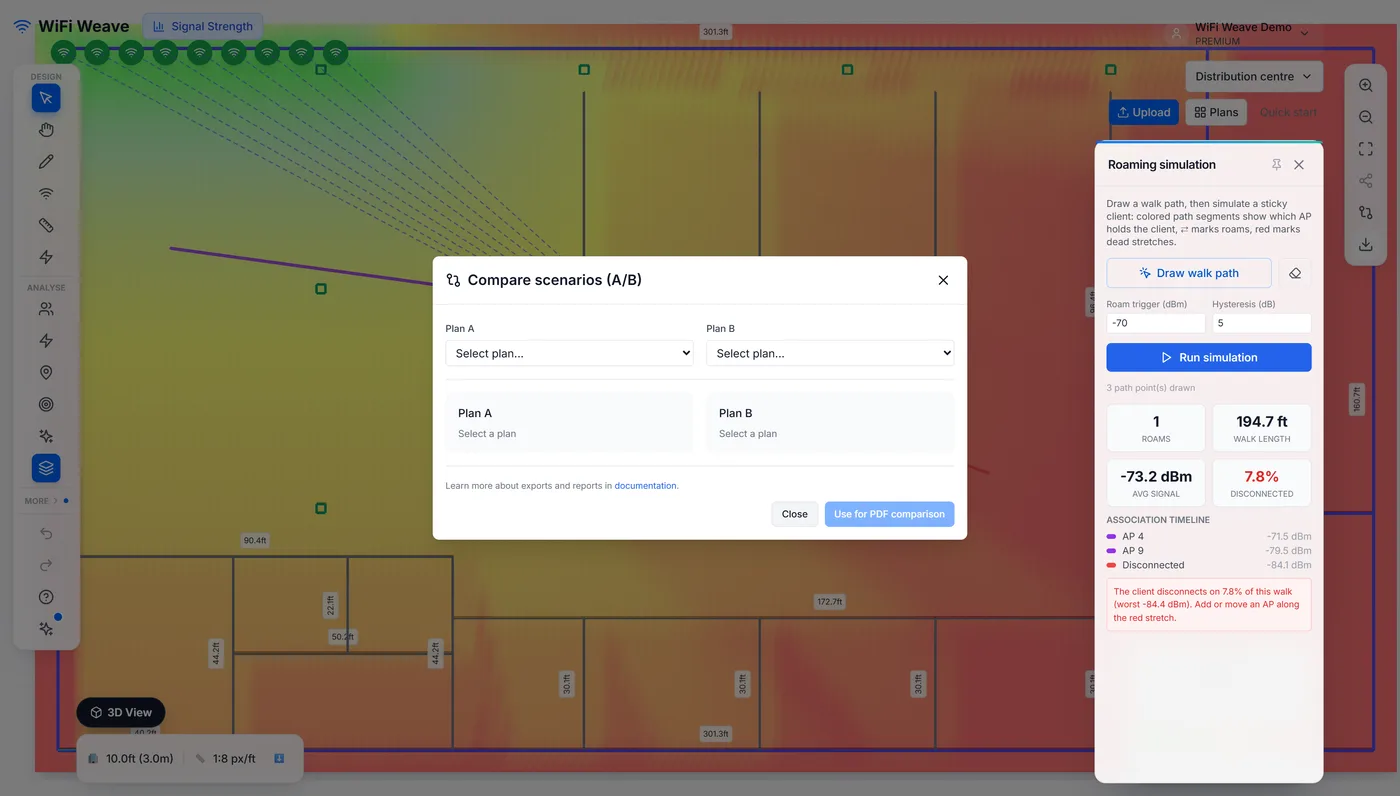The width and height of the screenshot is (1400, 796).
Task: Open the Plan A select dropdown
Action: pyautogui.click(x=569, y=353)
